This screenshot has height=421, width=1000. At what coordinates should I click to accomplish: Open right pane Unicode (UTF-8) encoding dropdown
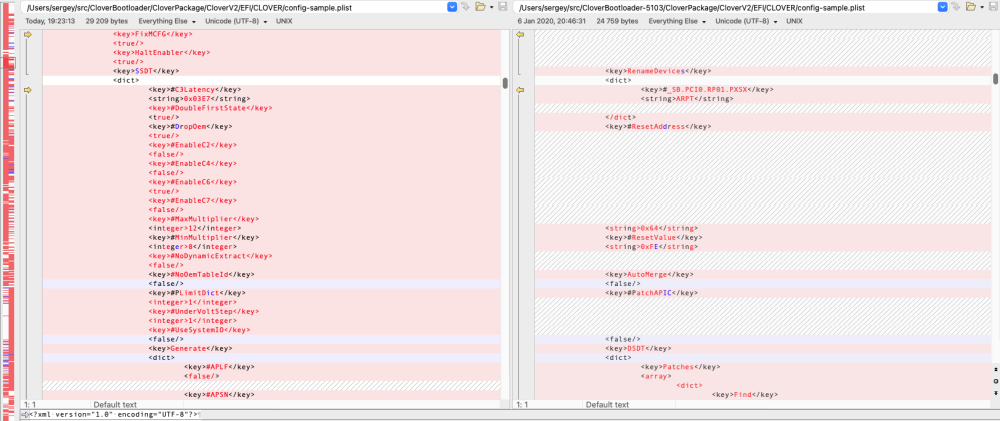(746, 21)
